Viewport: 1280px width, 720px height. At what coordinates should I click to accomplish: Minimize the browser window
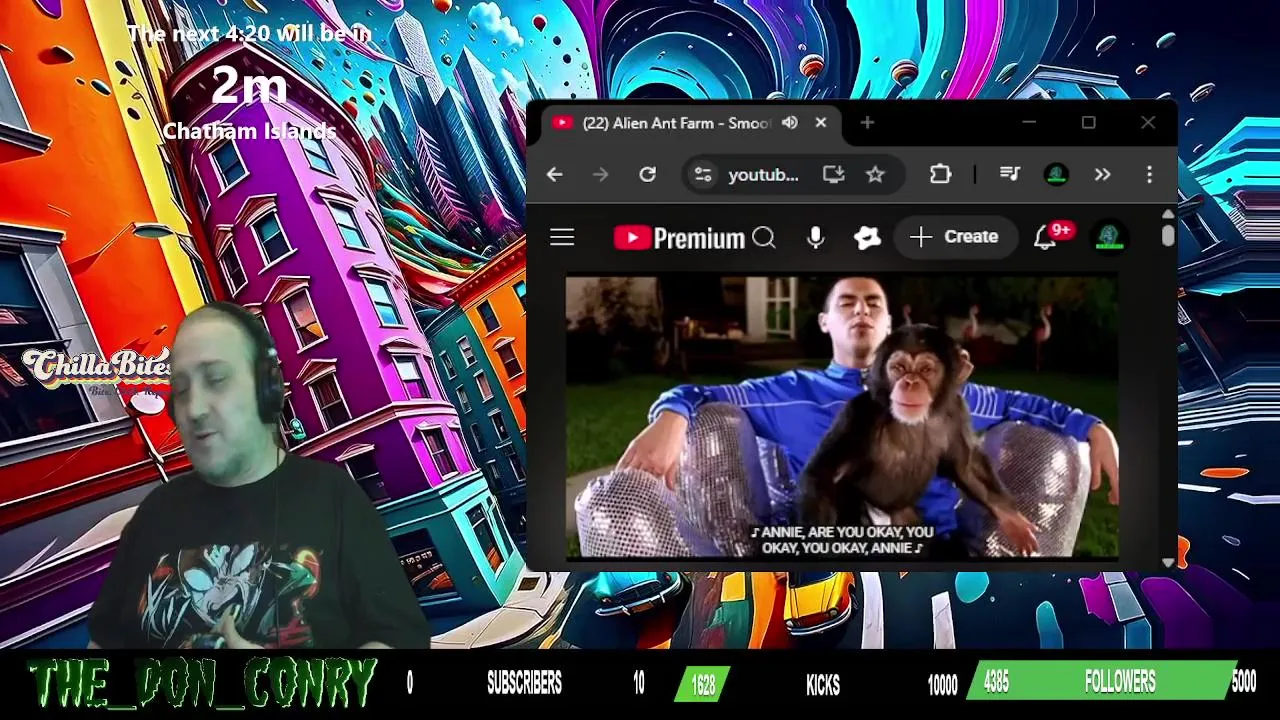[1029, 123]
